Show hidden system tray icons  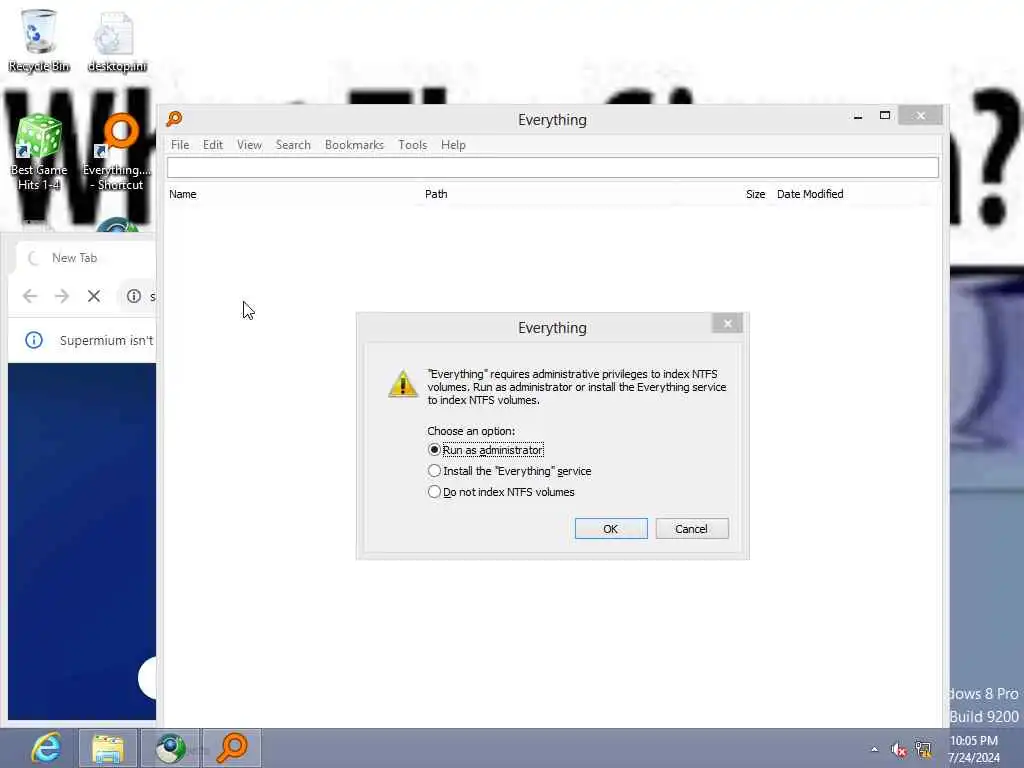[x=874, y=749]
